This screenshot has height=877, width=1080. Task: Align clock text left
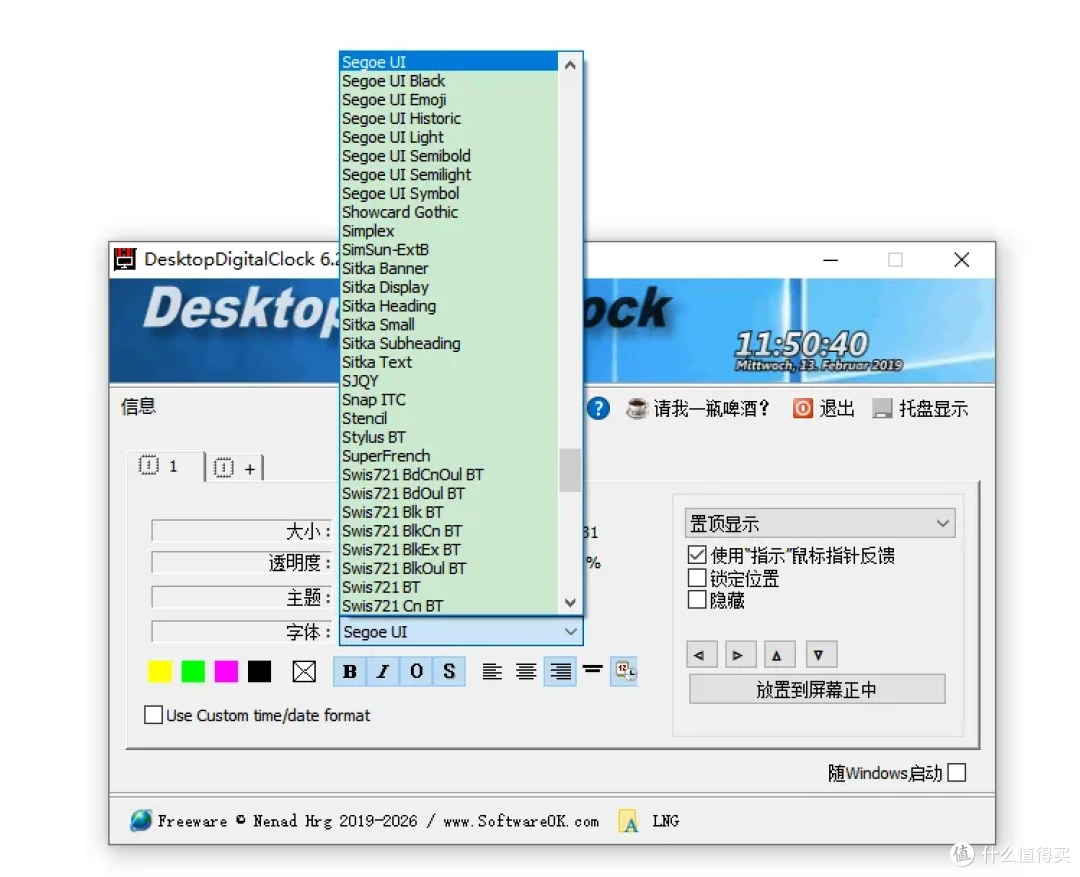(x=492, y=671)
